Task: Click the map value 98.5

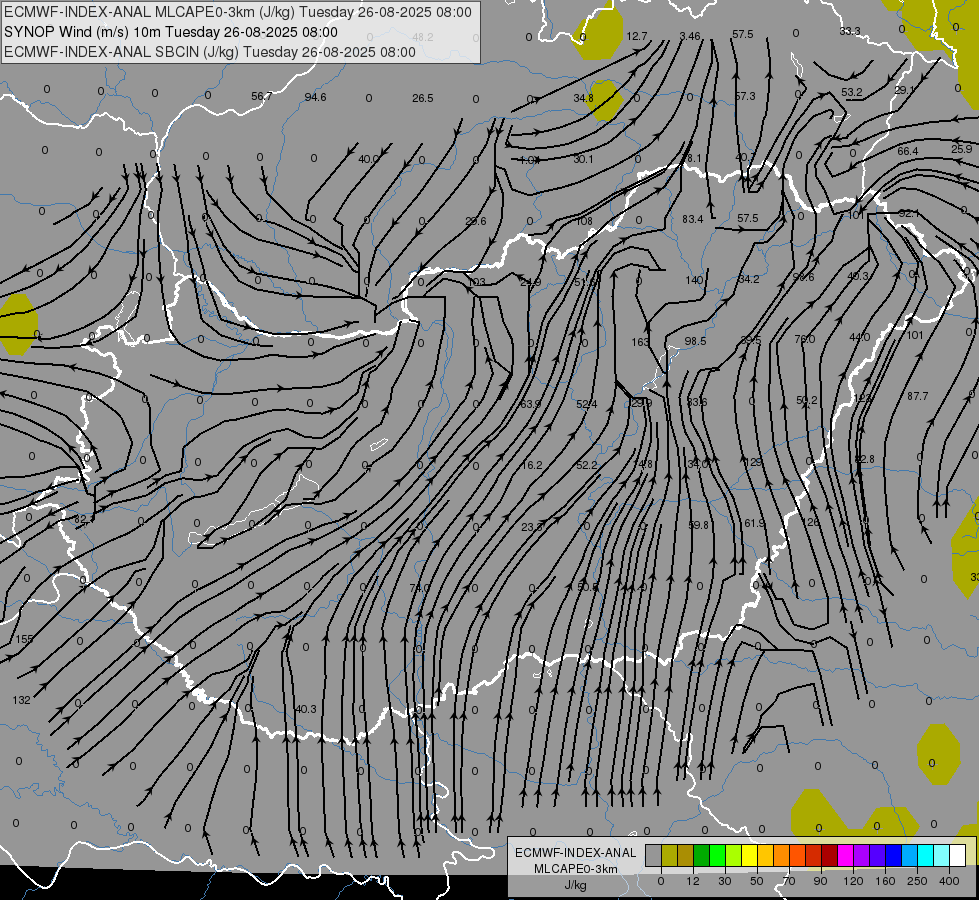Action: 695,341
